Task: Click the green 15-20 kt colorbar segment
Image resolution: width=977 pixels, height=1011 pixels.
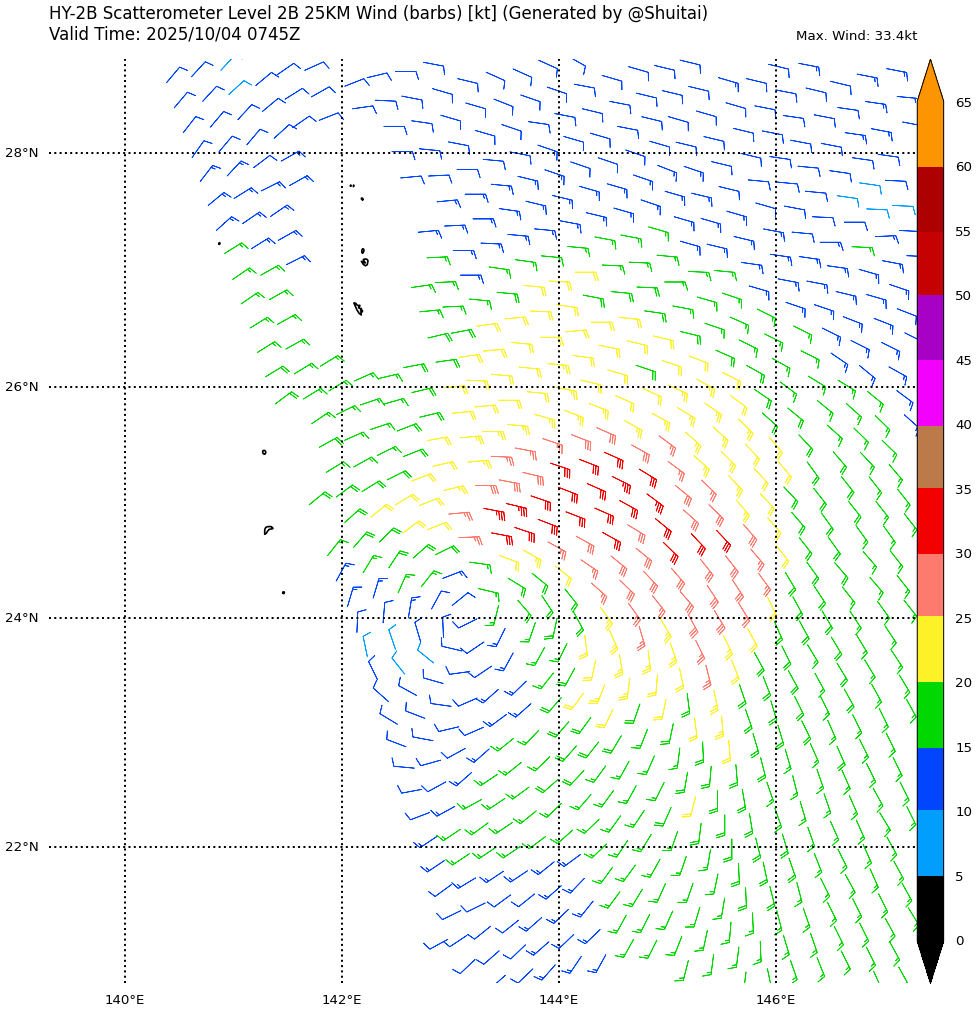Action: [x=930, y=714]
